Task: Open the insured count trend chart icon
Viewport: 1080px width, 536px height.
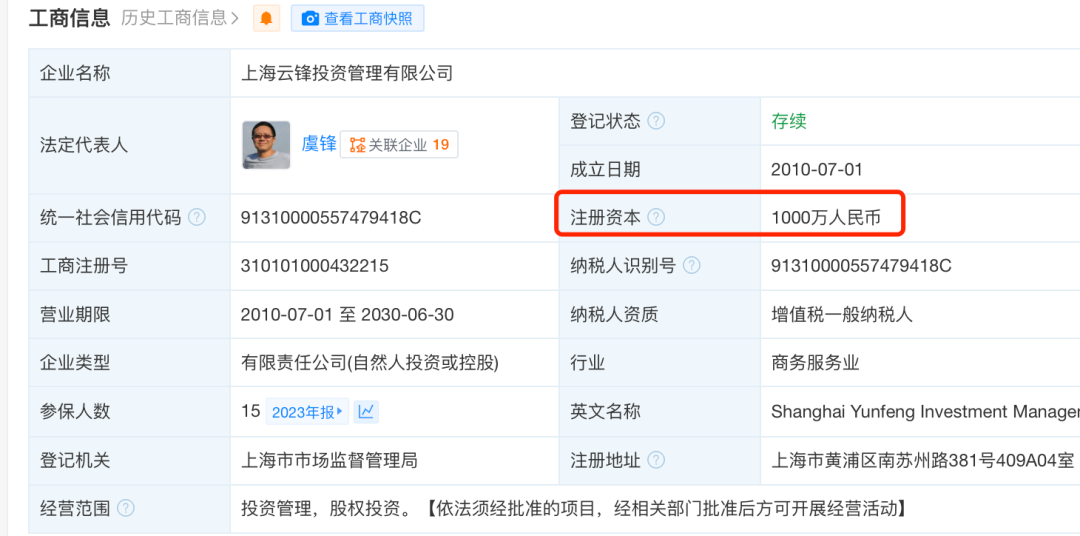Action: [x=366, y=412]
